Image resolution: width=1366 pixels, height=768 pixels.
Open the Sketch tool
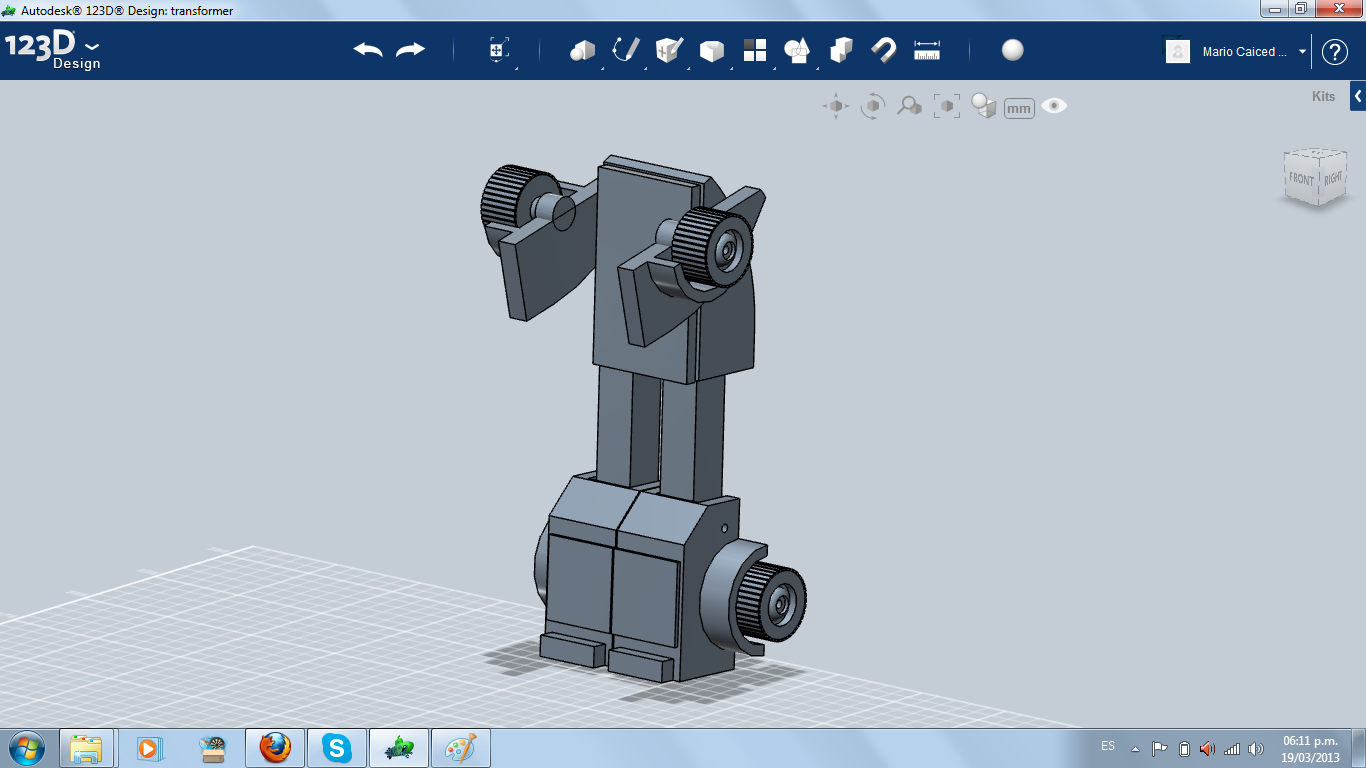pos(626,50)
